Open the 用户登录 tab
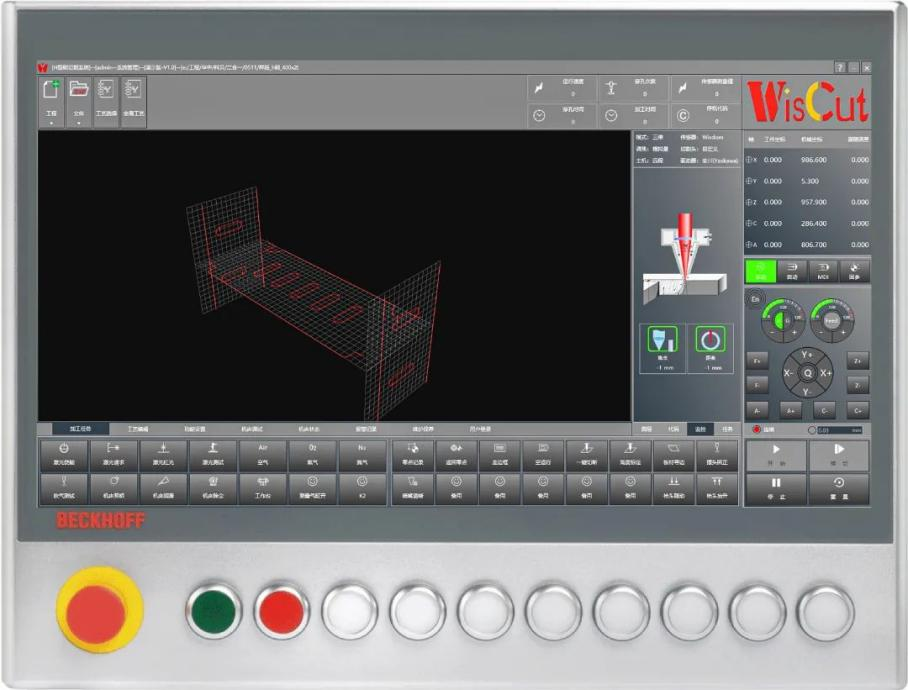 [480, 429]
